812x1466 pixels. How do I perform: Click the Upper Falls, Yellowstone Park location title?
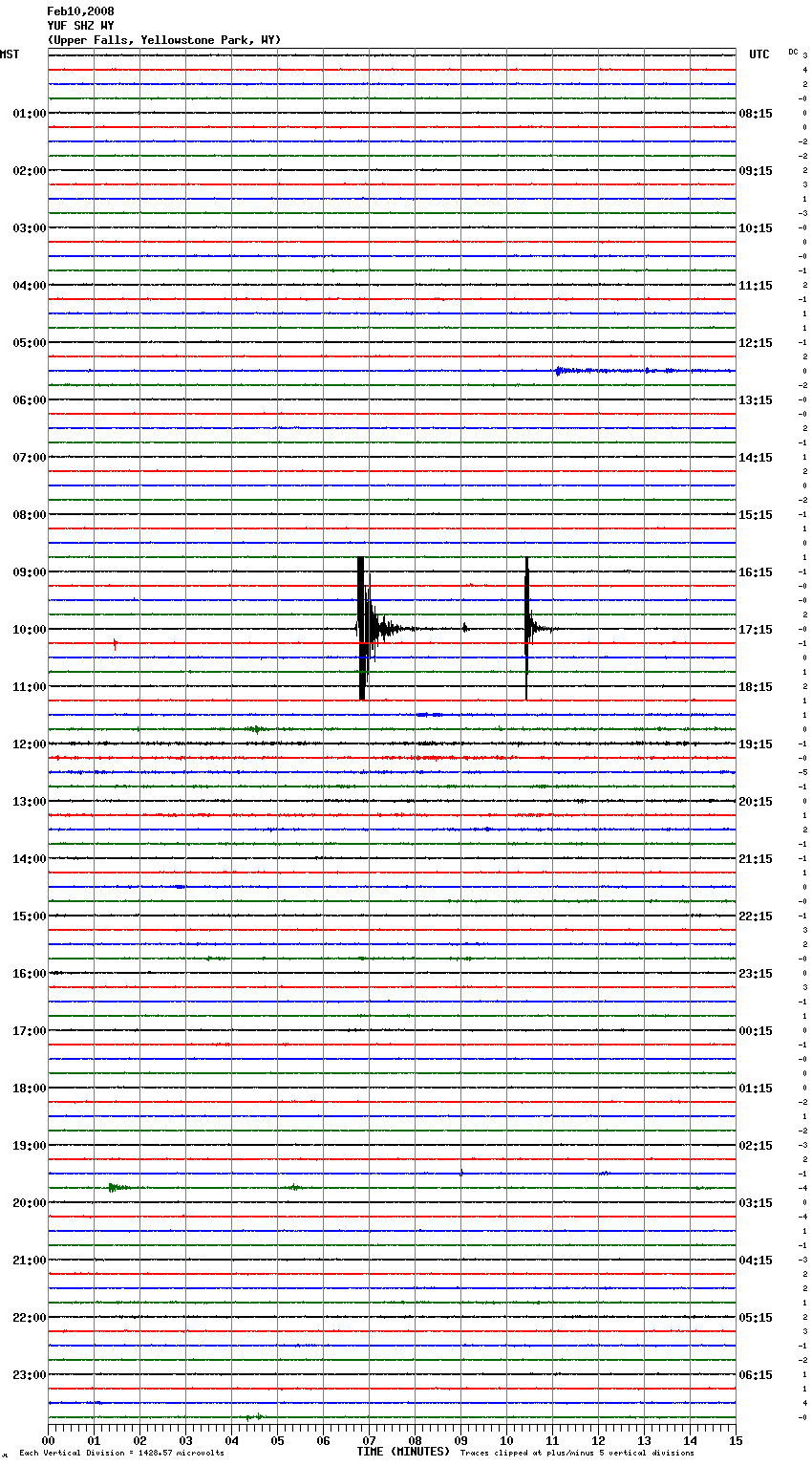(x=164, y=40)
